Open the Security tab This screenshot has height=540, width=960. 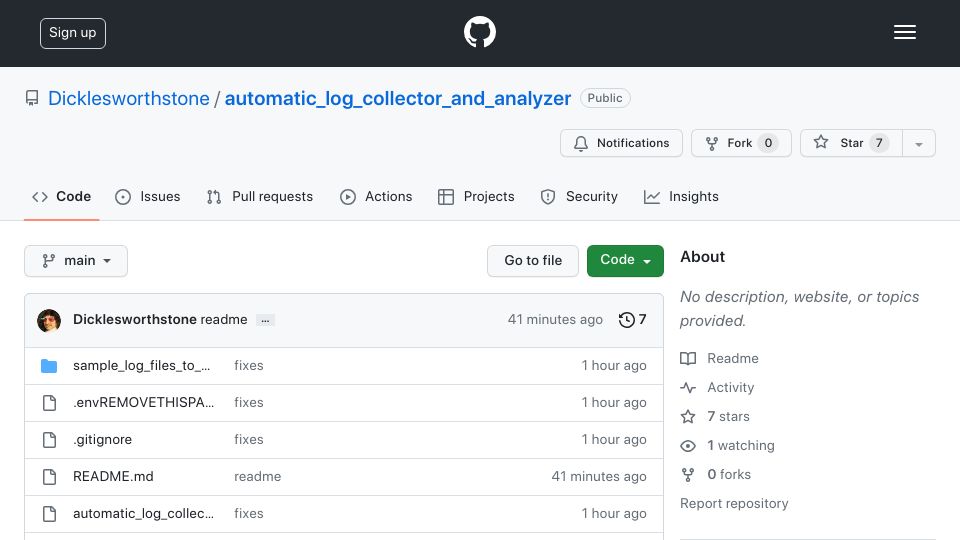579,197
